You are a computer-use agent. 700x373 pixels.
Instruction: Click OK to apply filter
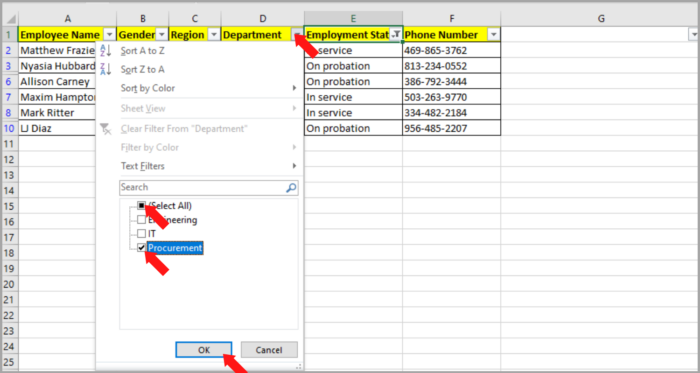[204, 350]
